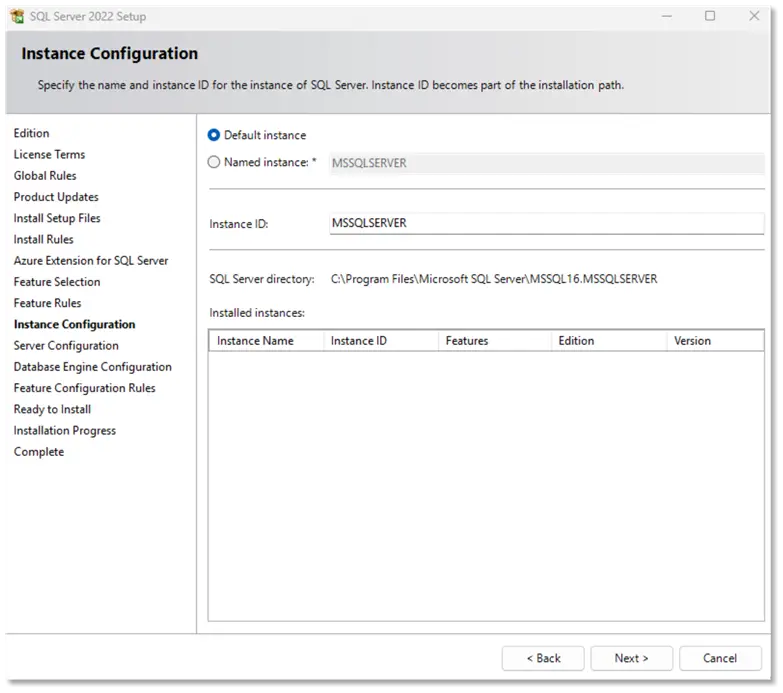The height and width of the screenshot is (693, 783).
Task: Open the Global Rules step
Action: pos(45,176)
